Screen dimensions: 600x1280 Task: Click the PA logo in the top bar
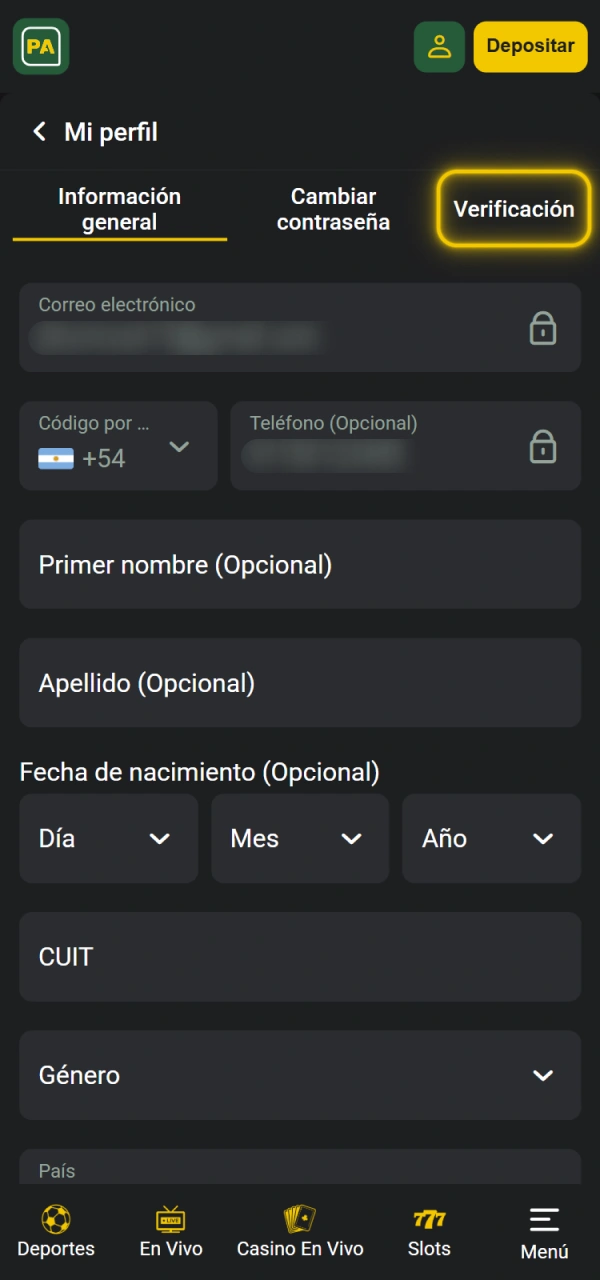40,46
